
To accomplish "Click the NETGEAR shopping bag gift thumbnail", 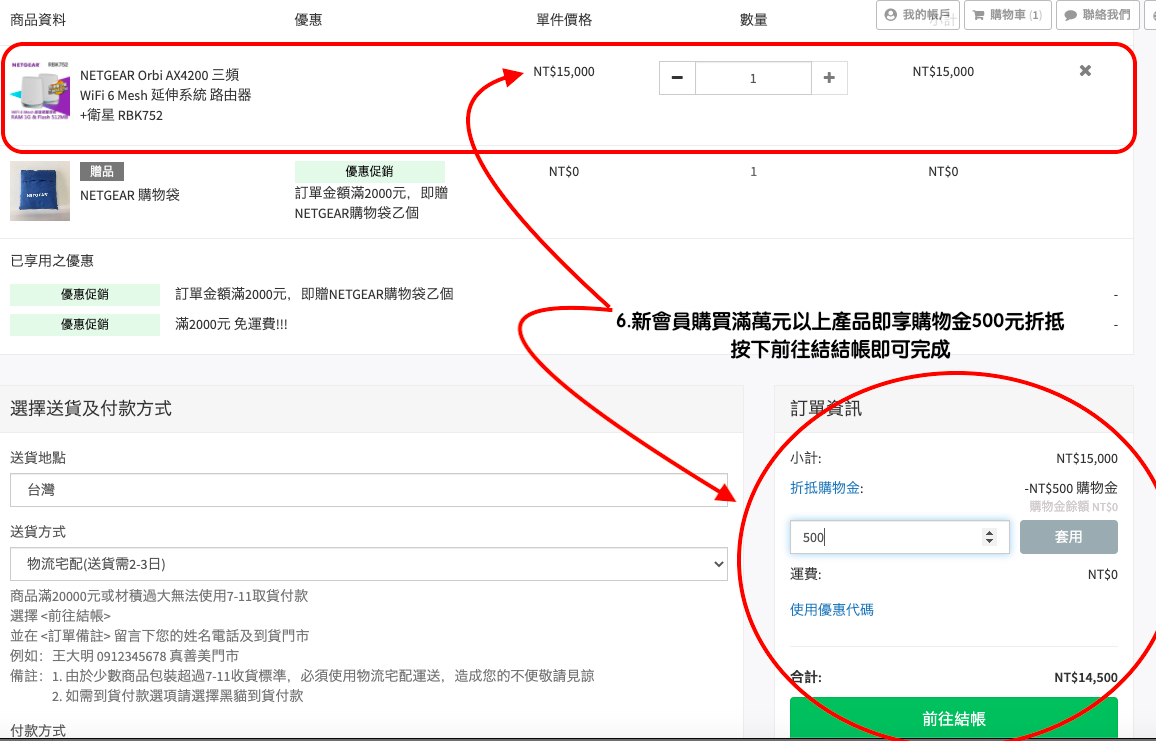I will 40,190.
